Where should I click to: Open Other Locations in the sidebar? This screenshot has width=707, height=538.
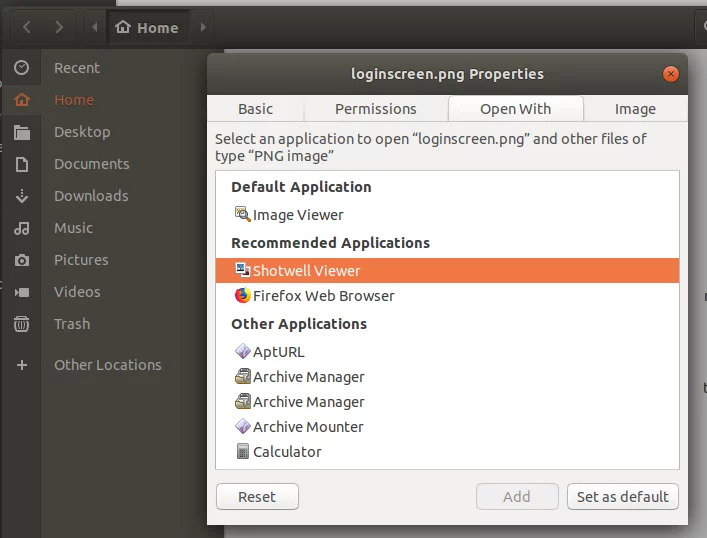tap(107, 365)
